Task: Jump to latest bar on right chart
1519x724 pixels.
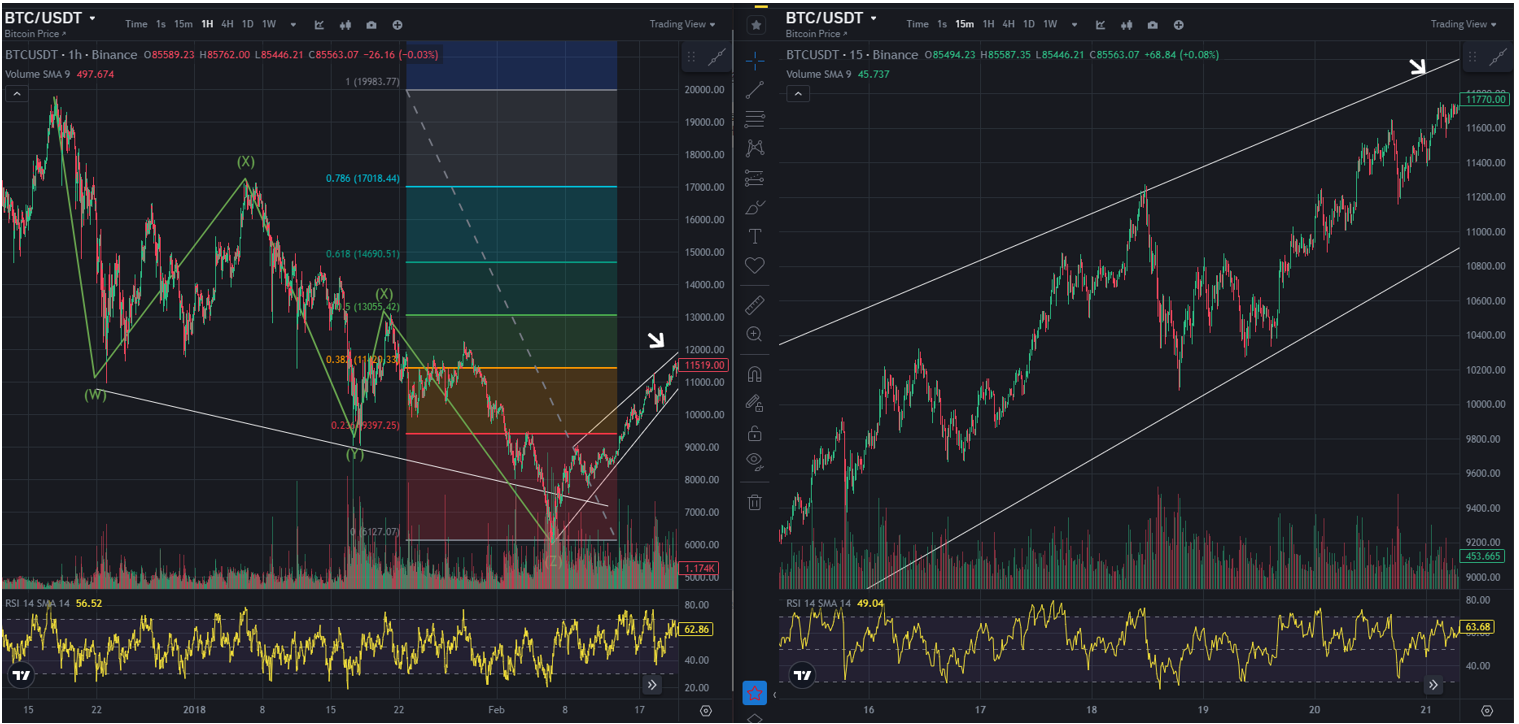Action: [1433, 685]
